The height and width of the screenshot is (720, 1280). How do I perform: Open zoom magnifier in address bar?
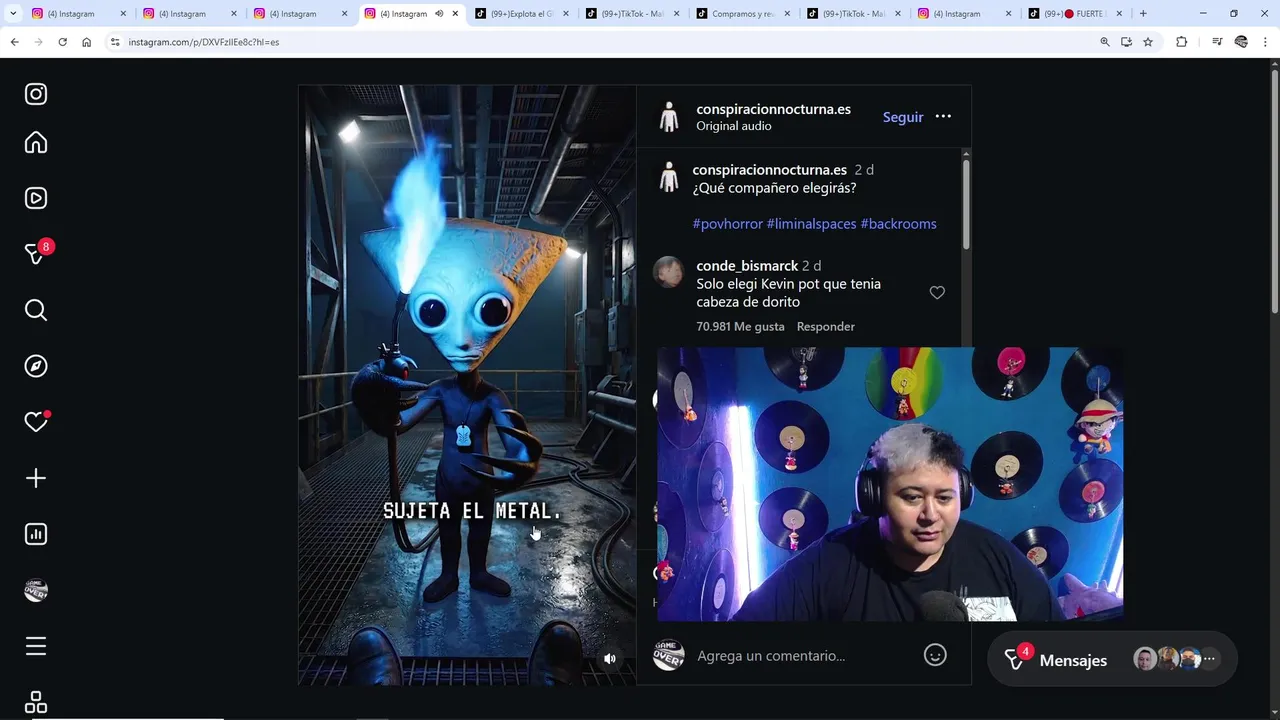click(1105, 42)
